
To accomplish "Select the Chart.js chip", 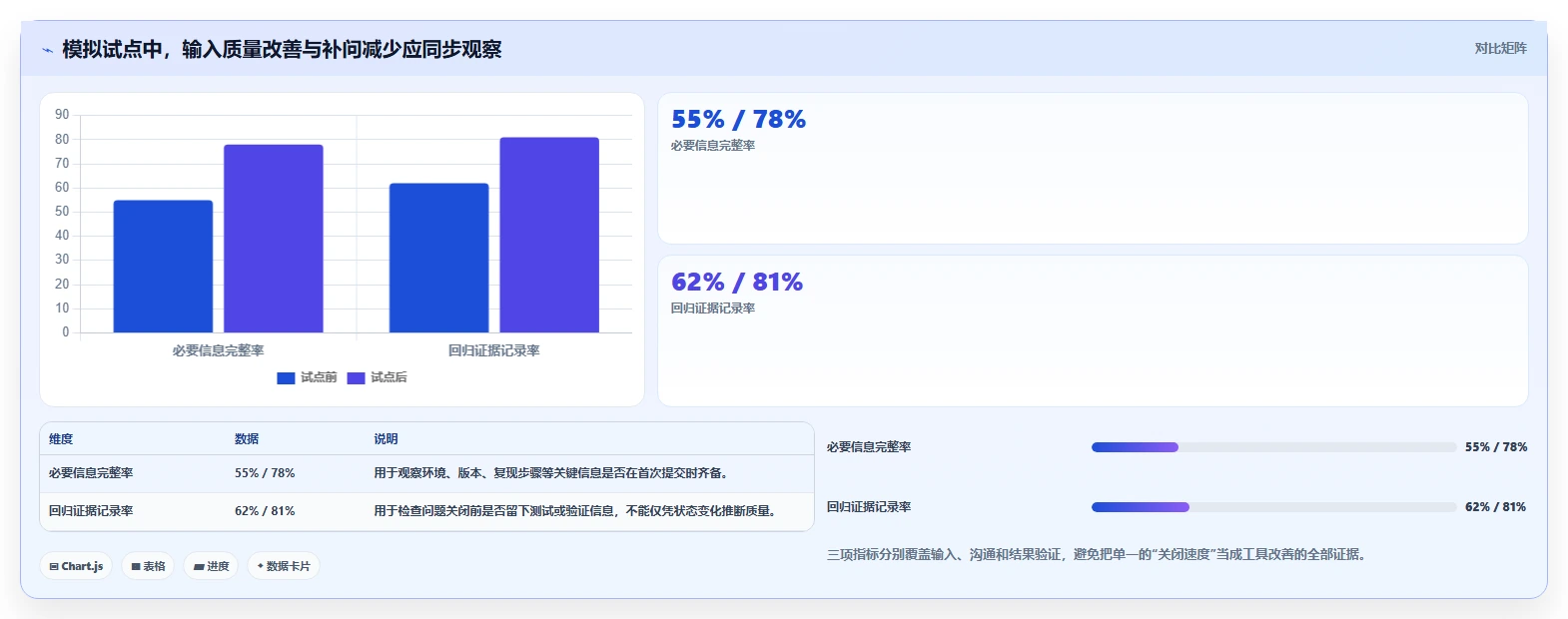I will click(x=76, y=566).
